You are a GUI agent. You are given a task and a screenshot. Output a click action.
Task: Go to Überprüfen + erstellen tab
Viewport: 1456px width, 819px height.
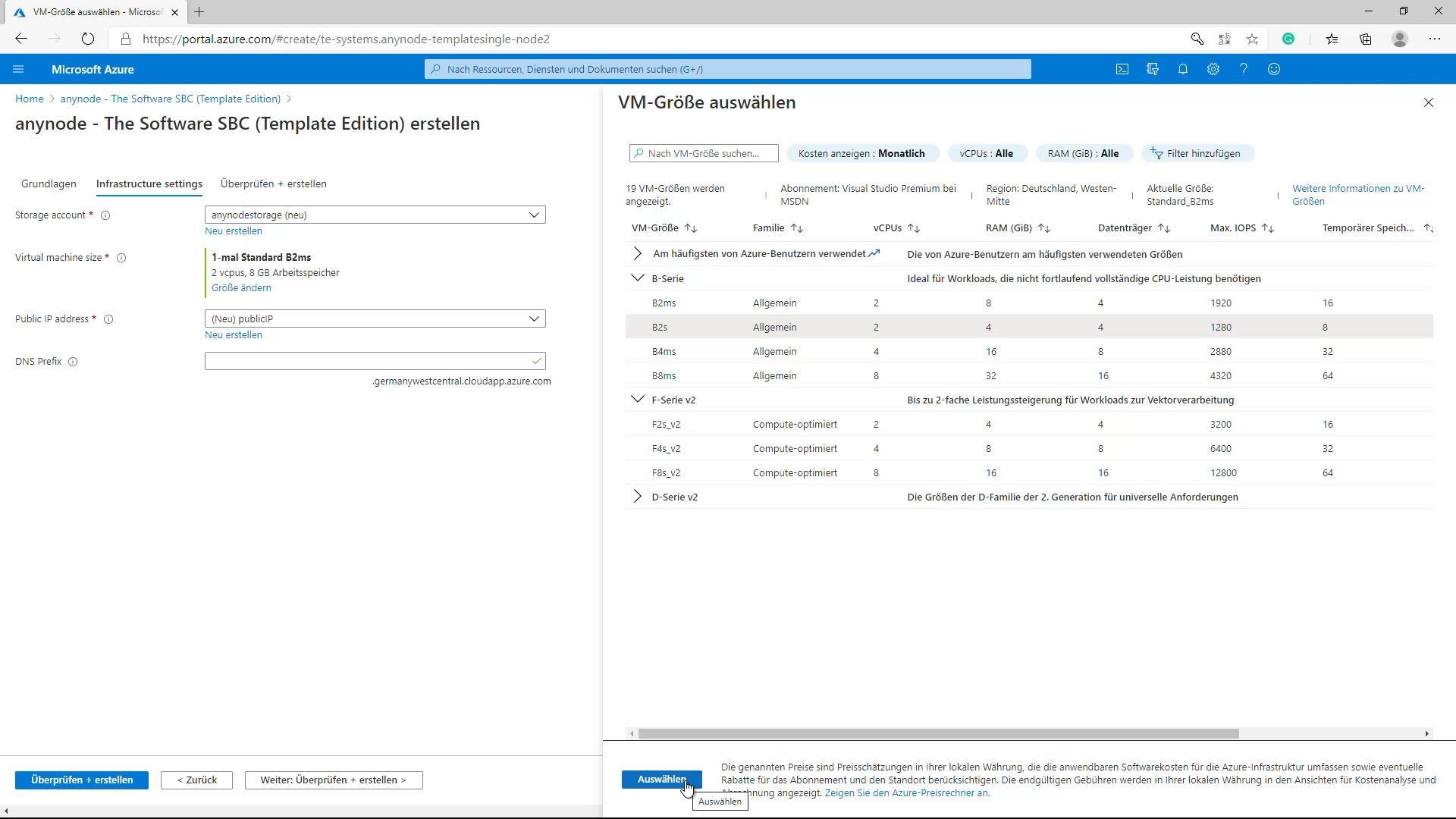point(274,184)
